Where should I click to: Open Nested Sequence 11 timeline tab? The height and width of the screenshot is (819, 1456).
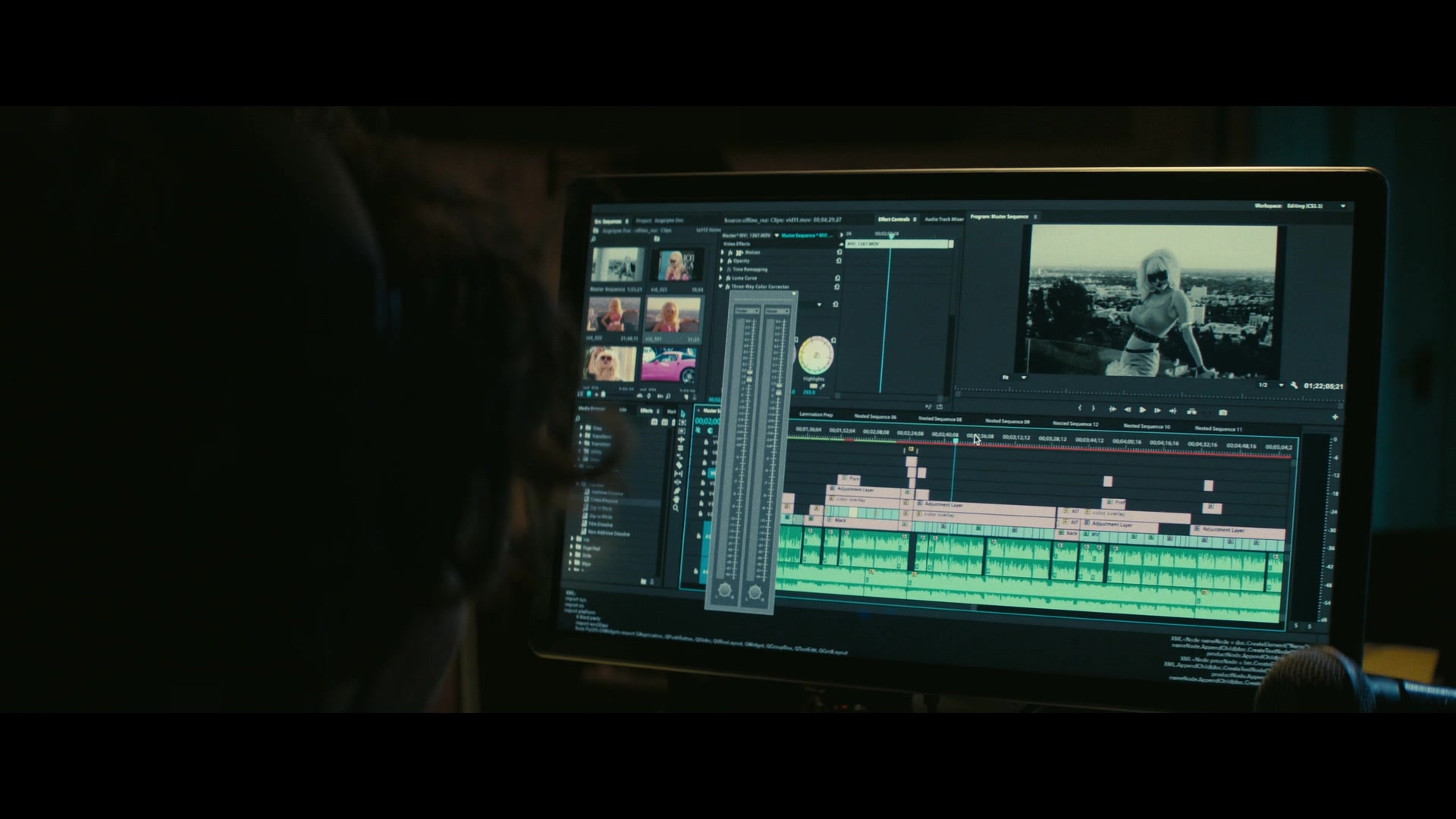point(1219,429)
